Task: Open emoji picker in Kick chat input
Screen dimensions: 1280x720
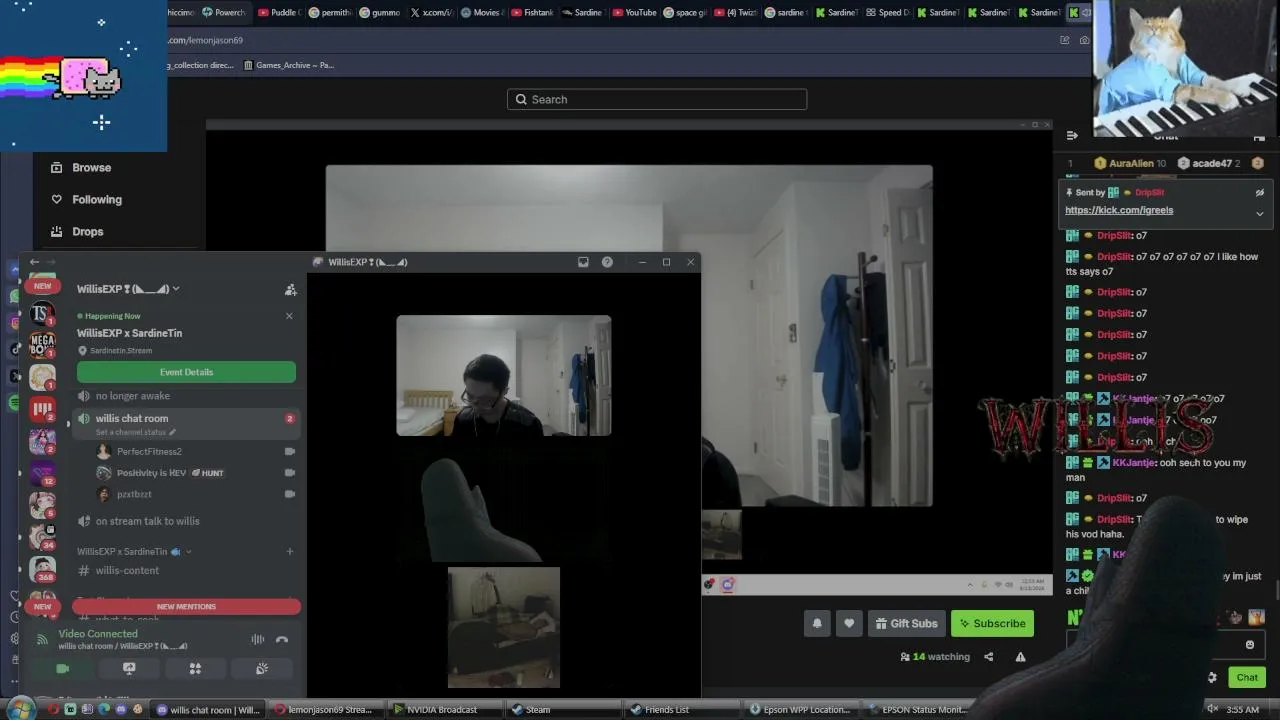Action: (1250, 645)
